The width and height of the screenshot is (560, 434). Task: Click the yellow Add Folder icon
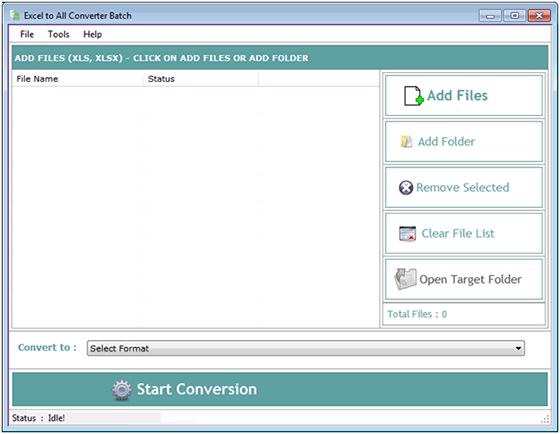pos(406,142)
